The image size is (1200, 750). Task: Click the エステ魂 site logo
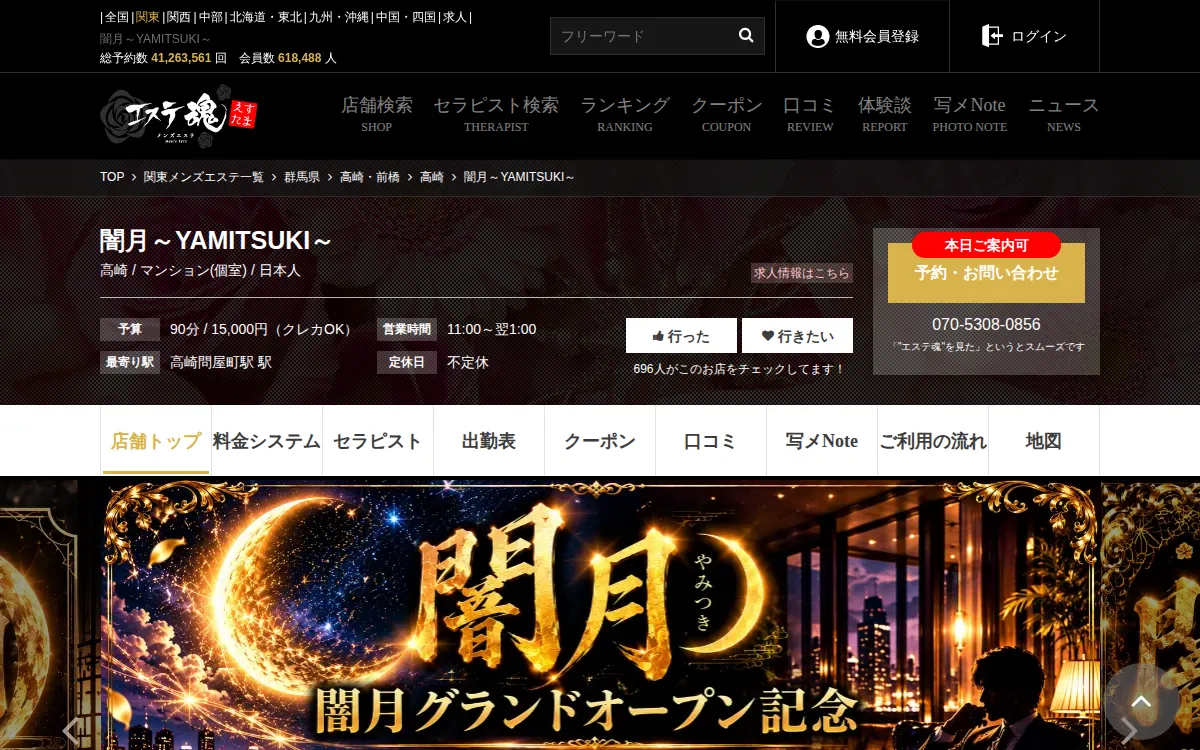[178, 115]
